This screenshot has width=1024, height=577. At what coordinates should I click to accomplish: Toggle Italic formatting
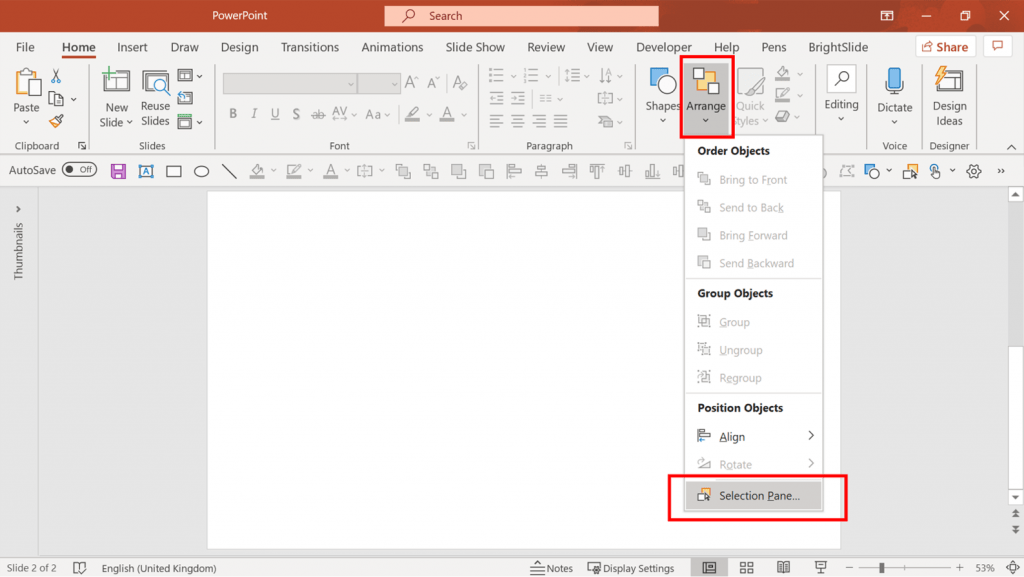[x=254, y=114]
